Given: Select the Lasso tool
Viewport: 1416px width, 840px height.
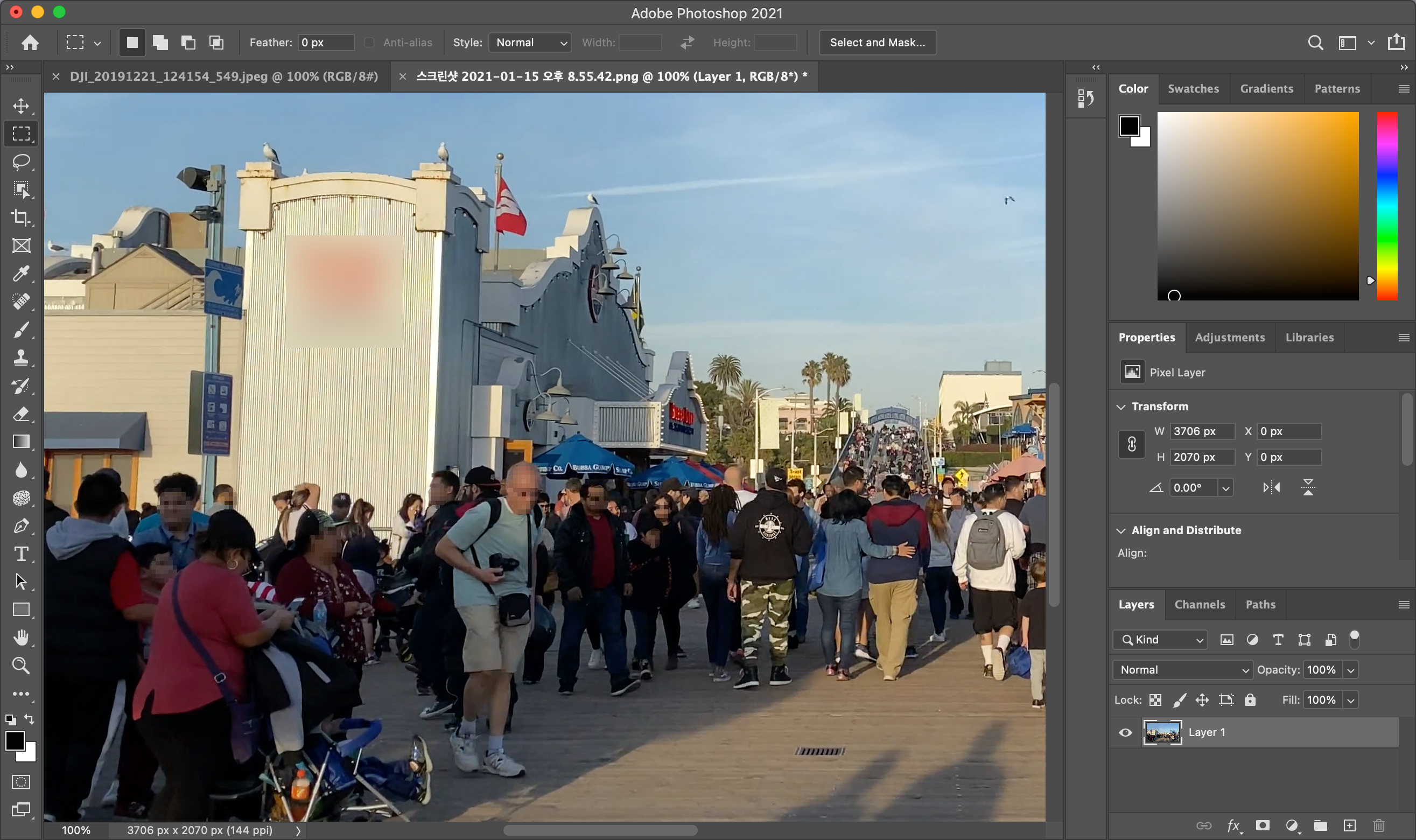Looking at the screenshot, I should (21, 162).
